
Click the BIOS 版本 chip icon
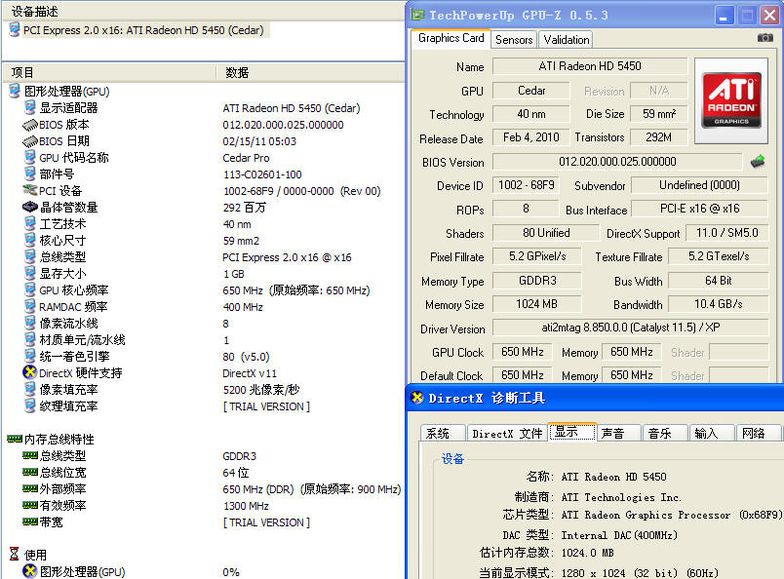(30, 124)
